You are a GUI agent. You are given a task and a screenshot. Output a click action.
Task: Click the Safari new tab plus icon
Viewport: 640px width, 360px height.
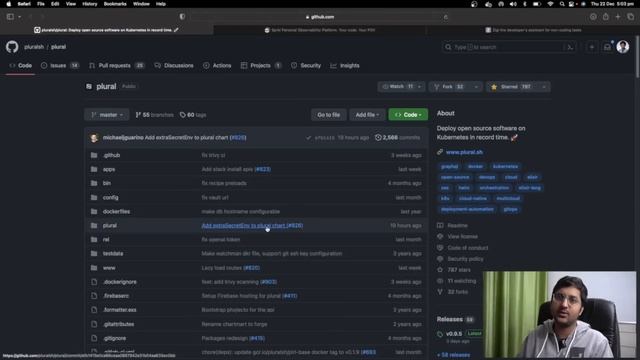click(618, 17)
